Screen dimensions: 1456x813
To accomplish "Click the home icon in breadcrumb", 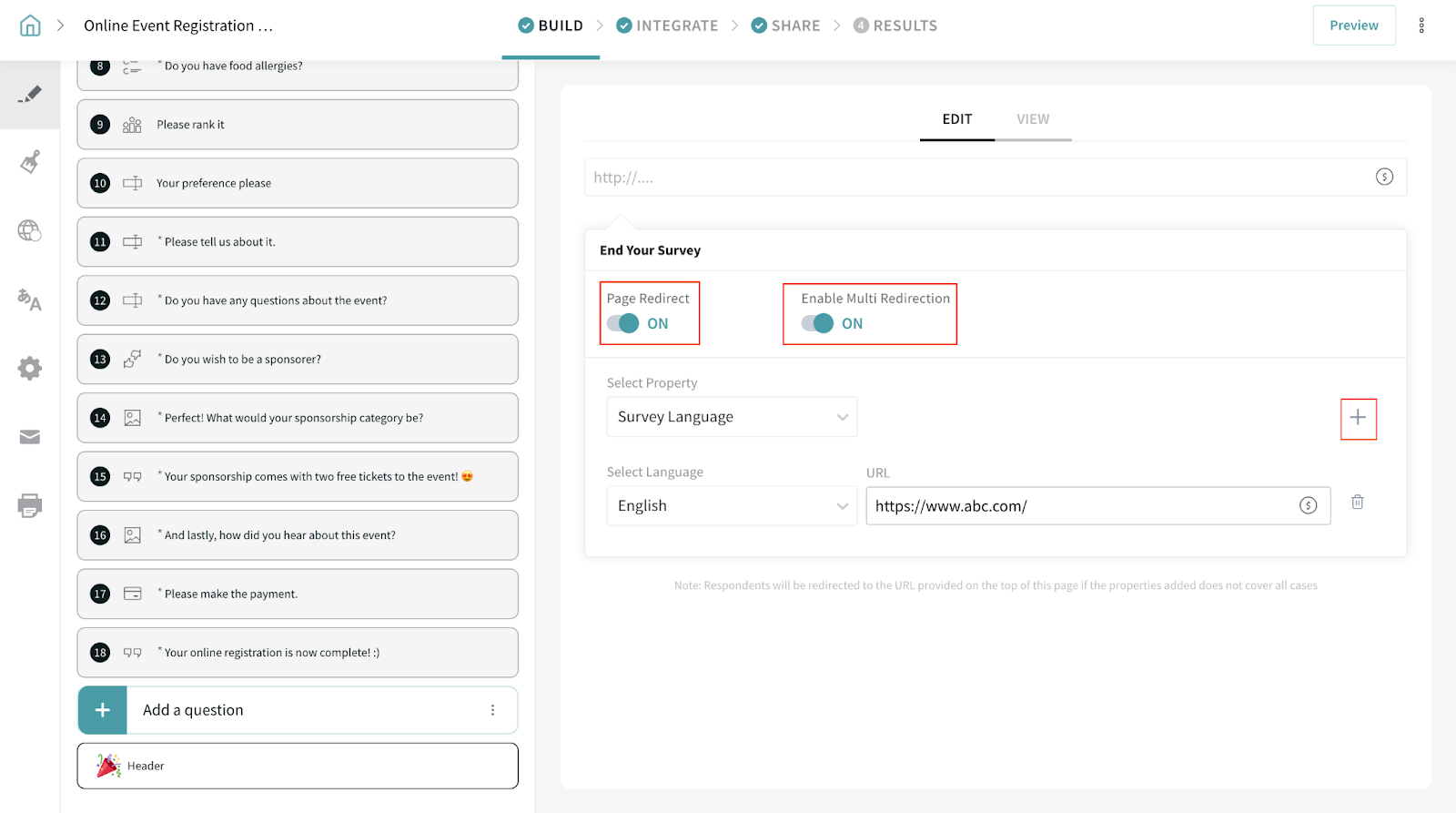I will (30, 25).
